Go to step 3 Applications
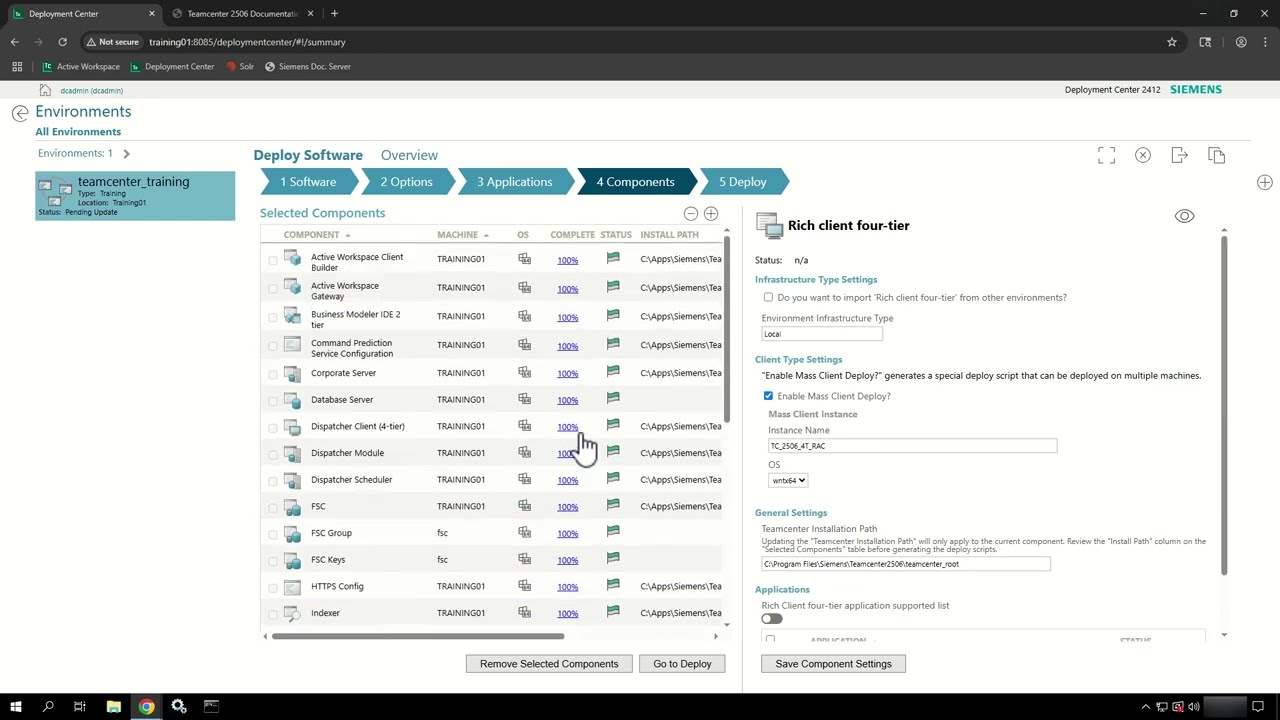Screen dimensions: 1280x720 point(514,182)
